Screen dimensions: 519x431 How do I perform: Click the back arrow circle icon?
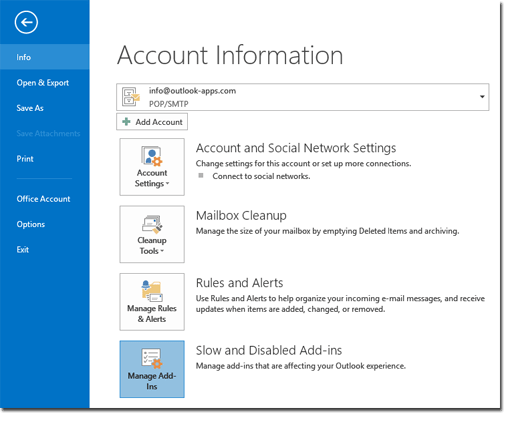point(26,22)
